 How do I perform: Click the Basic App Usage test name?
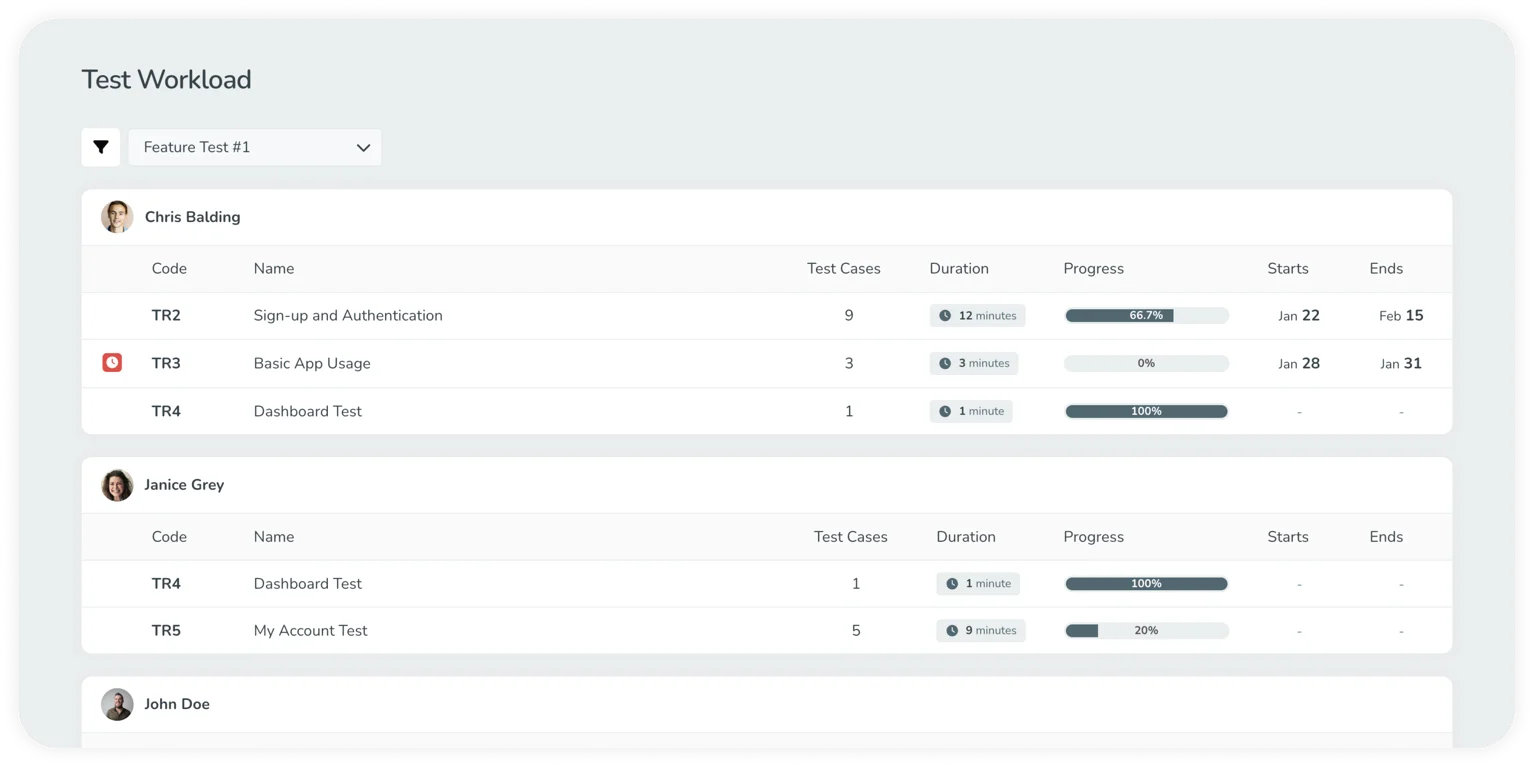(x=312, y=363)
